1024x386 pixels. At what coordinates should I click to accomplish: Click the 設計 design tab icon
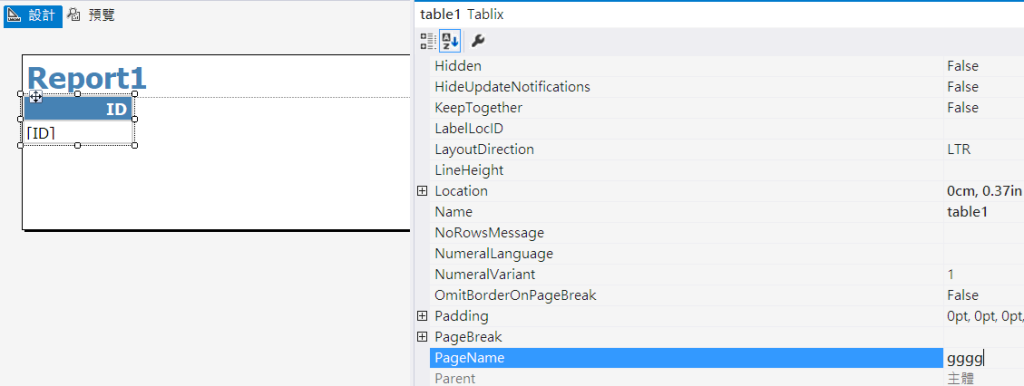14,15
